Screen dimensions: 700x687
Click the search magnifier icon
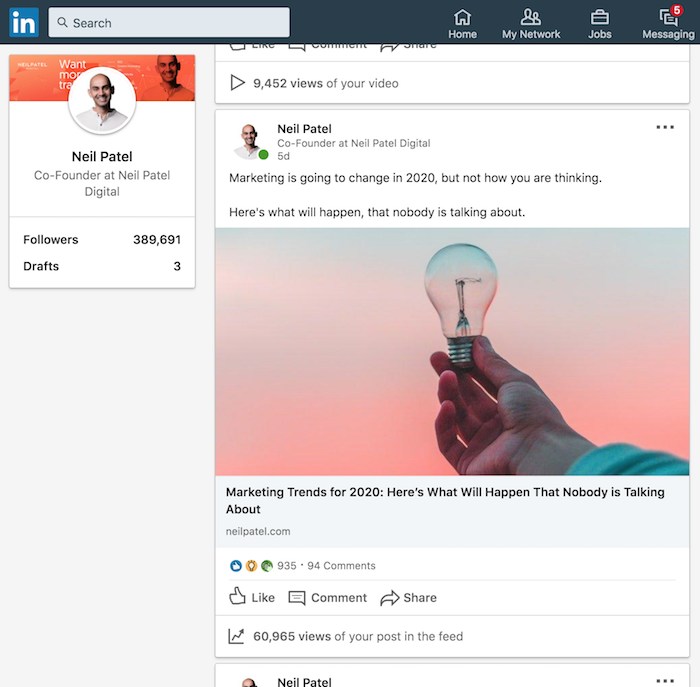pos(62,22)
